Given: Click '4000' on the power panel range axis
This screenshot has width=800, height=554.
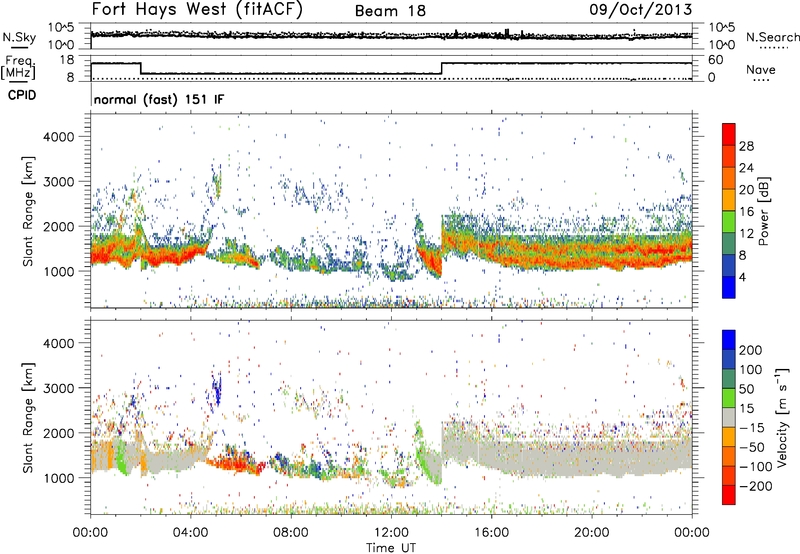Looking at the screenshot, I should click(59, 137).
